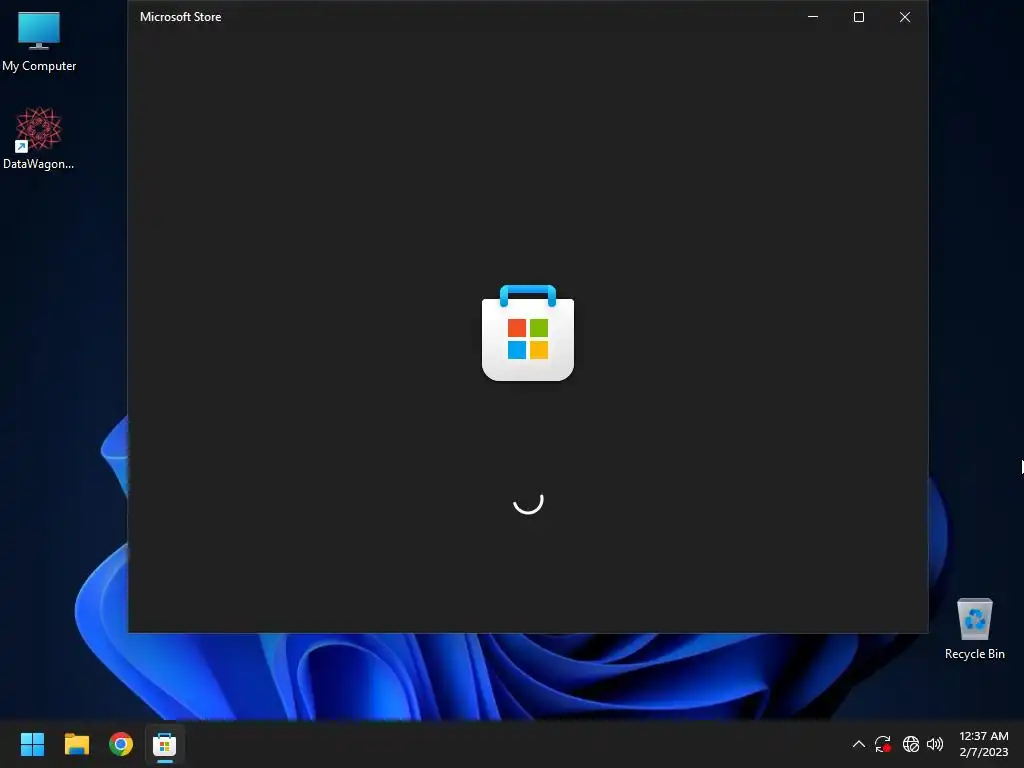The image size is (1024, 768).
Task: Open the Windows Start menu
Action: (x=32, y=744)
